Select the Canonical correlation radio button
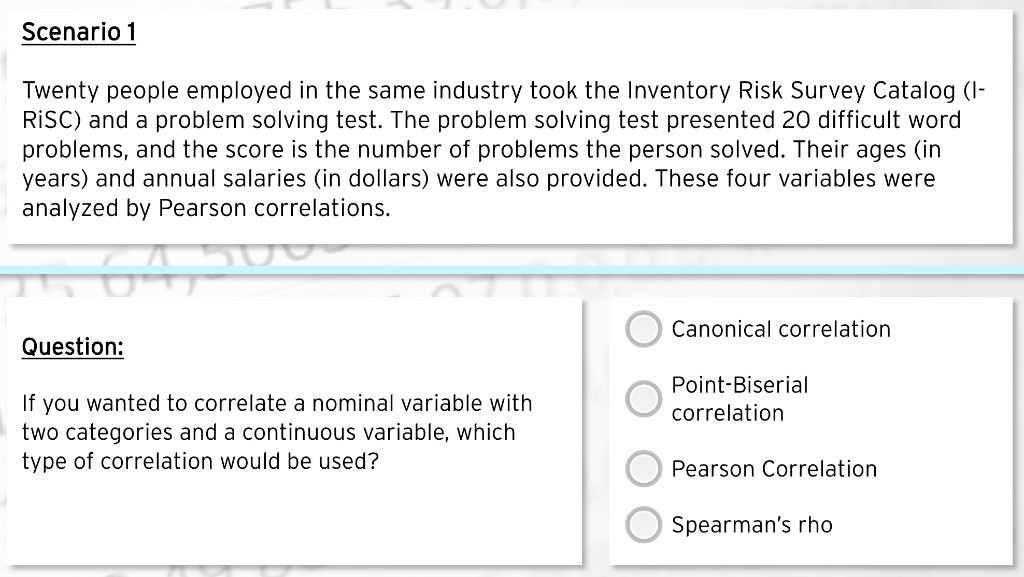The height and width of the screenshot is (577, 1024). pos(644,330)
